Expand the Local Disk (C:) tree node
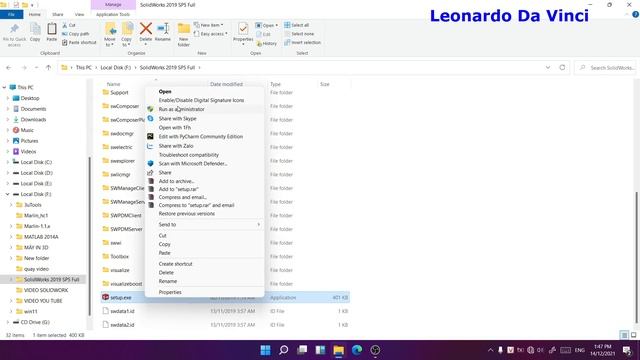The image size is (640, 360). [7, 162]
